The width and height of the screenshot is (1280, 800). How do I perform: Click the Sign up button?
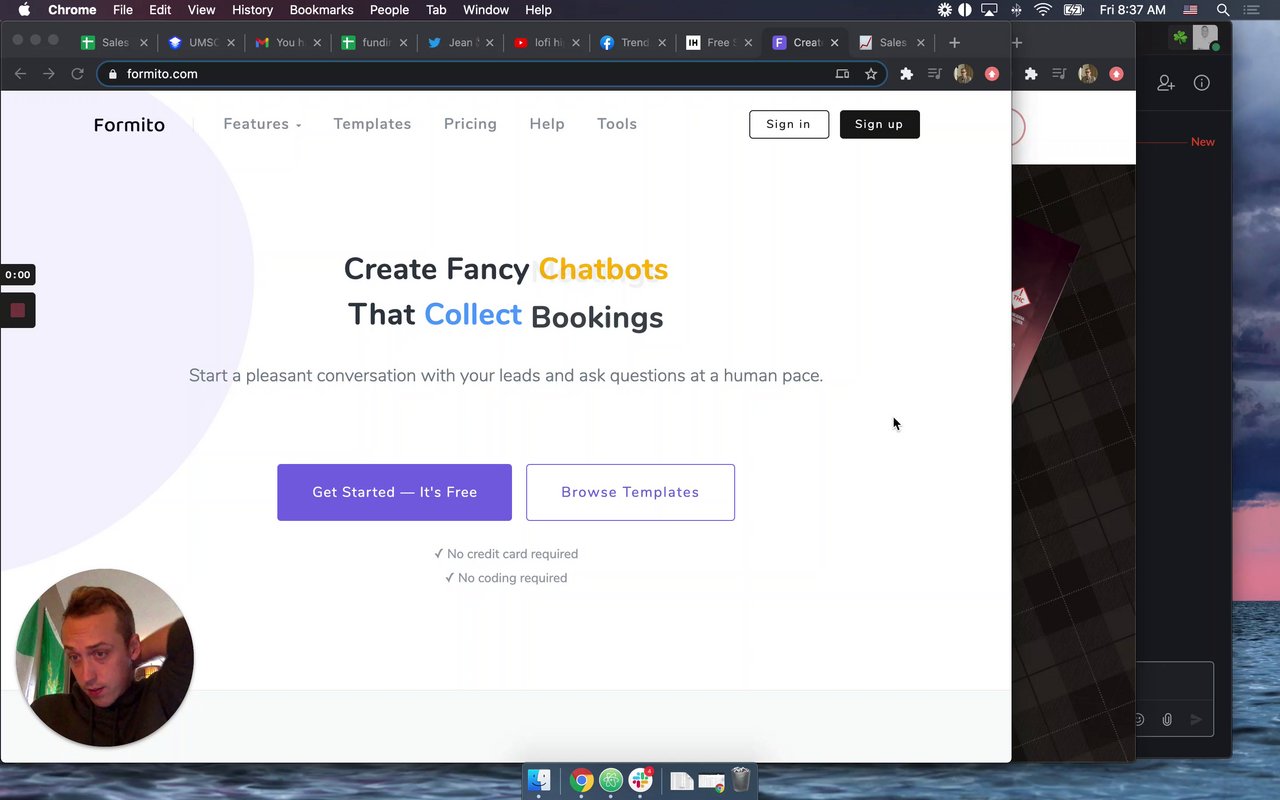click(880, 124)
